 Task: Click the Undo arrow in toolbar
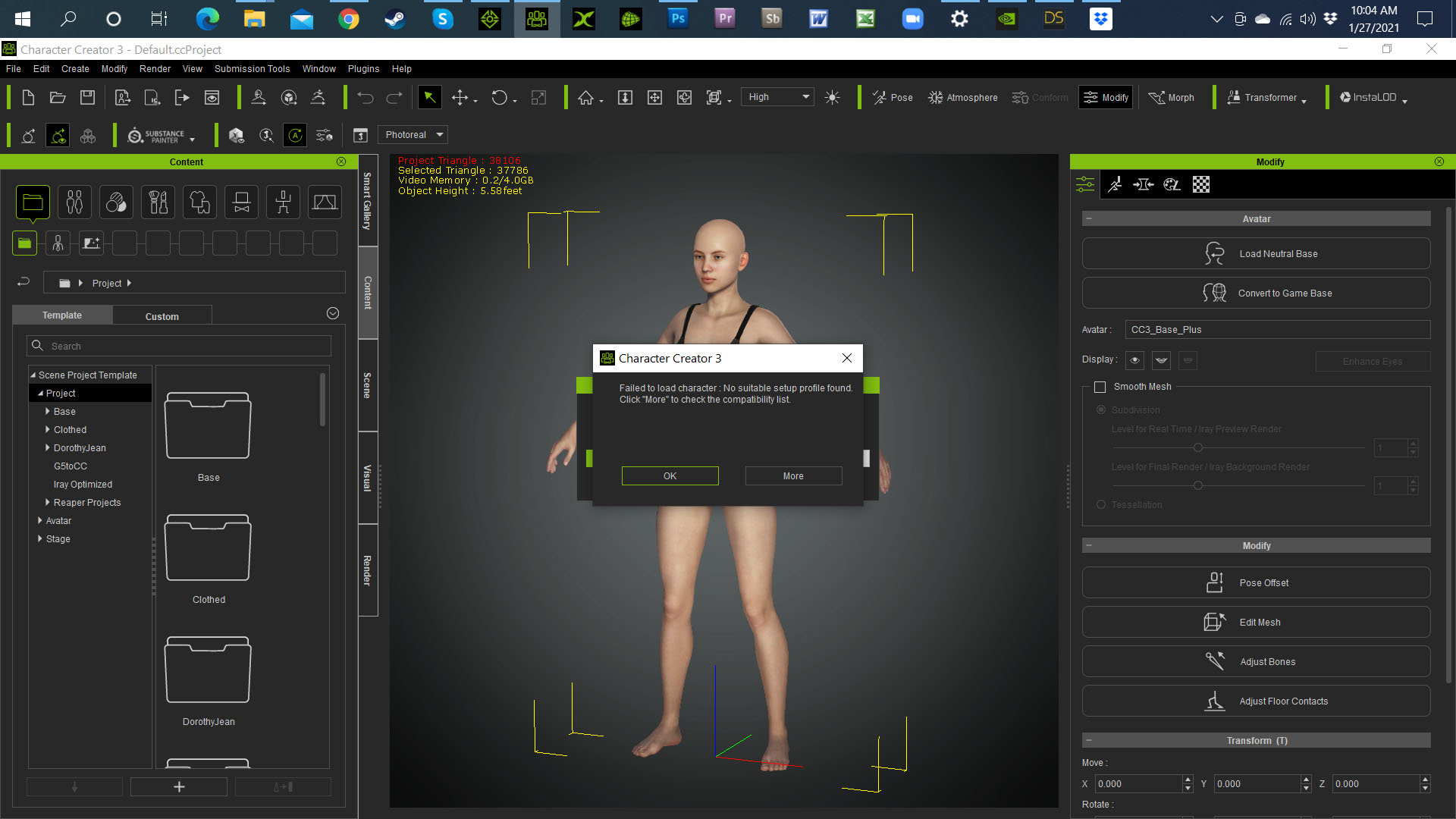[x=366, y=98]
